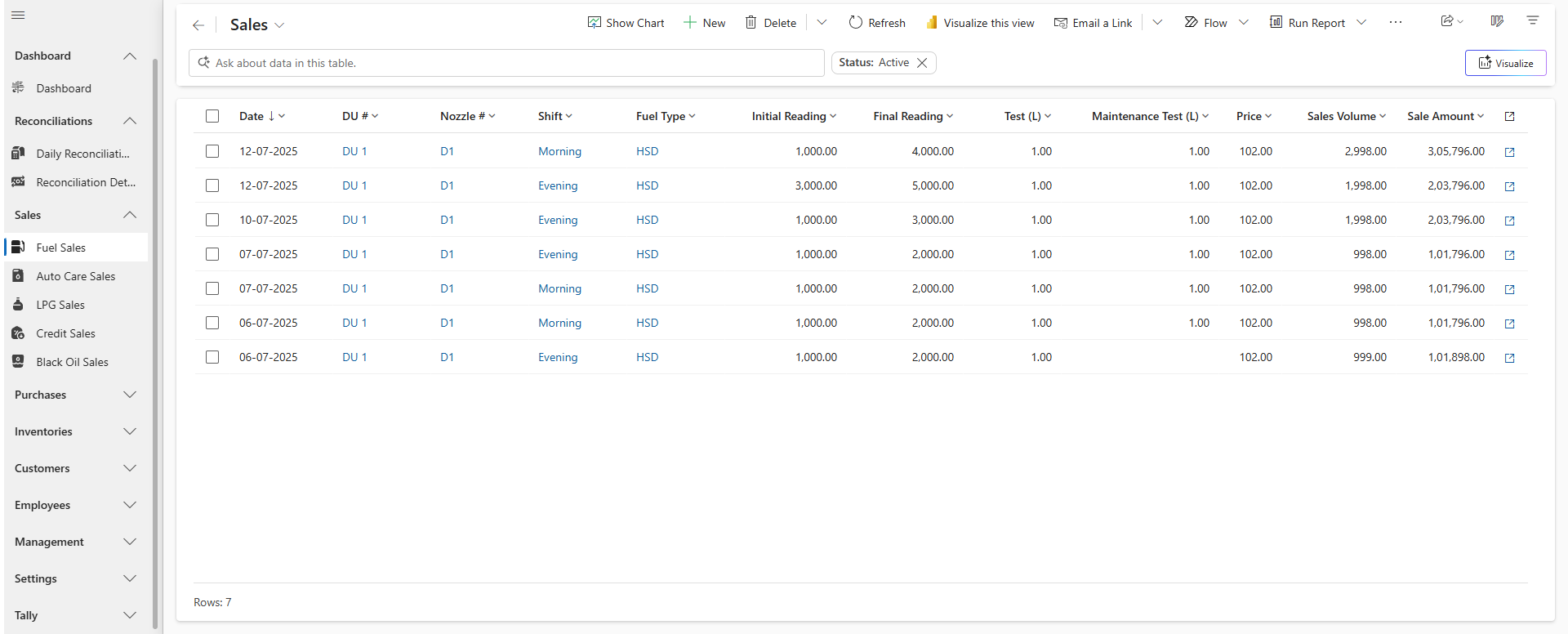Click the Visualize button
Screen dimensions: 1568x634
click(1505, 63)
